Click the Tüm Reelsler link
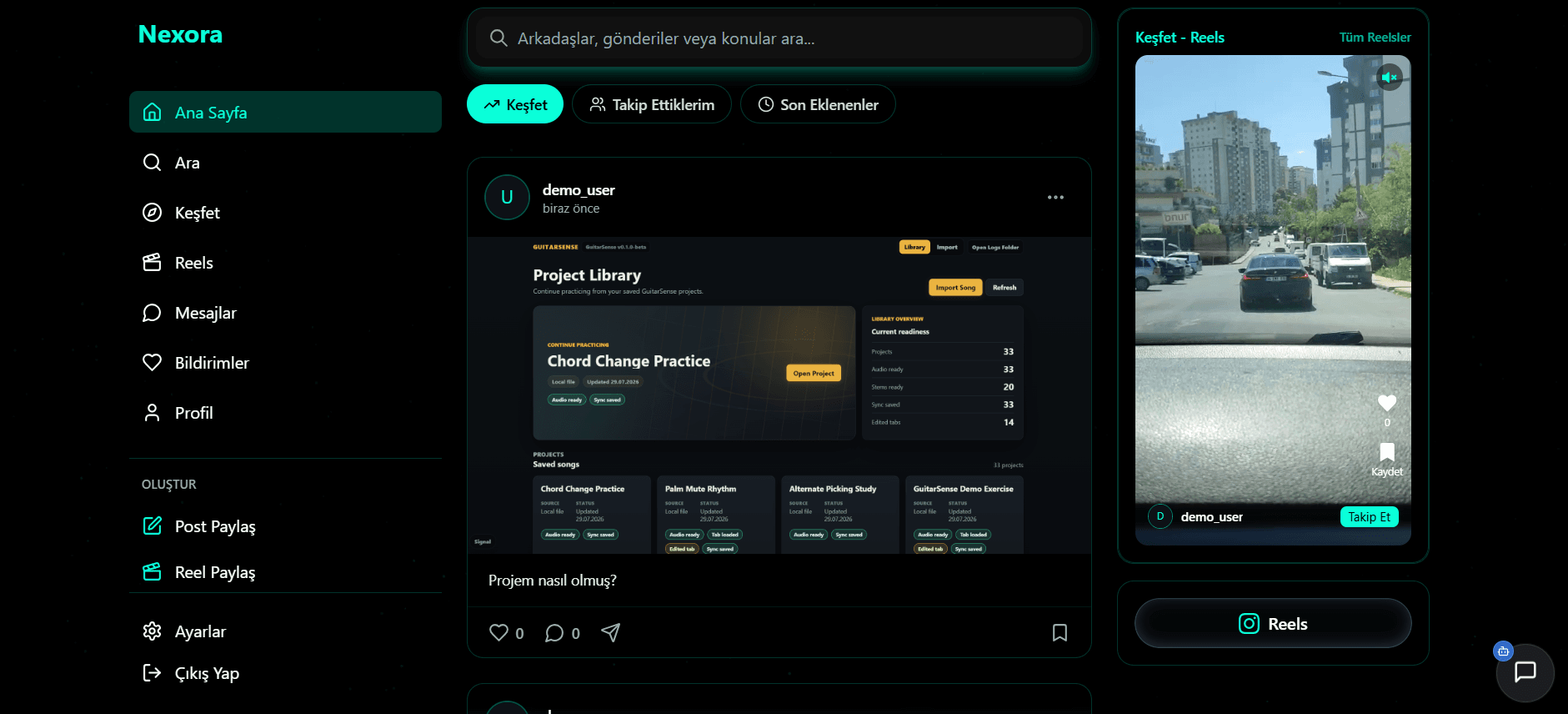 click(x=1375, y=38)
